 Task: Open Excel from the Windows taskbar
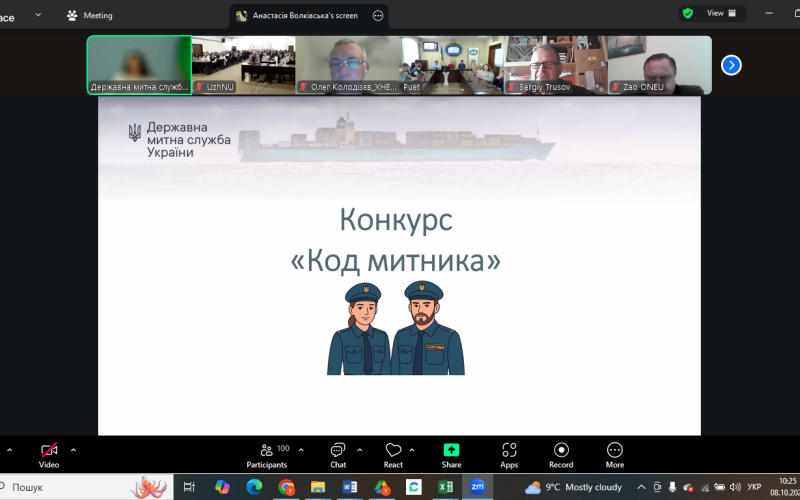(x=446, y=487)
